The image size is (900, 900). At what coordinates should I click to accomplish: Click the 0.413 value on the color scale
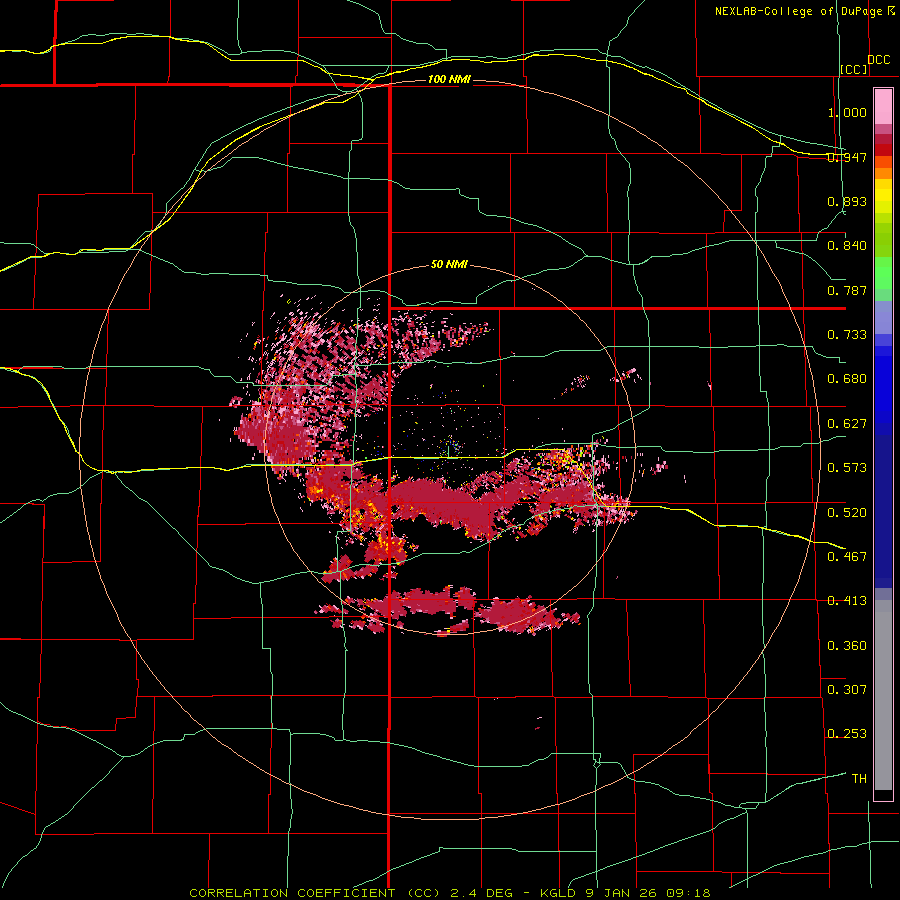pyautogui.click(x=847, y=601)
